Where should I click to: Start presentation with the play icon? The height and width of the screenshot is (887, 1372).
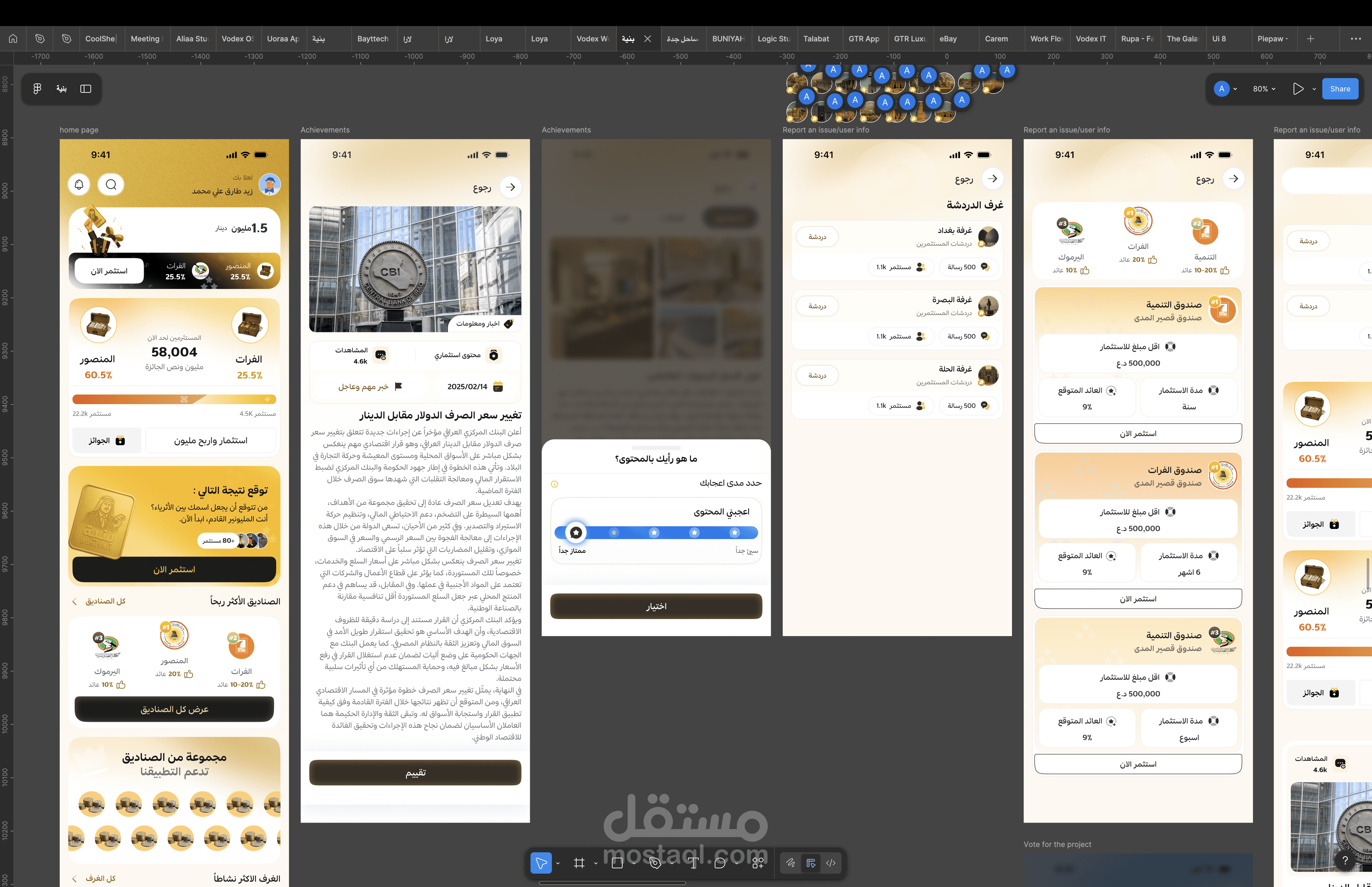click(x=1298, y=89)
